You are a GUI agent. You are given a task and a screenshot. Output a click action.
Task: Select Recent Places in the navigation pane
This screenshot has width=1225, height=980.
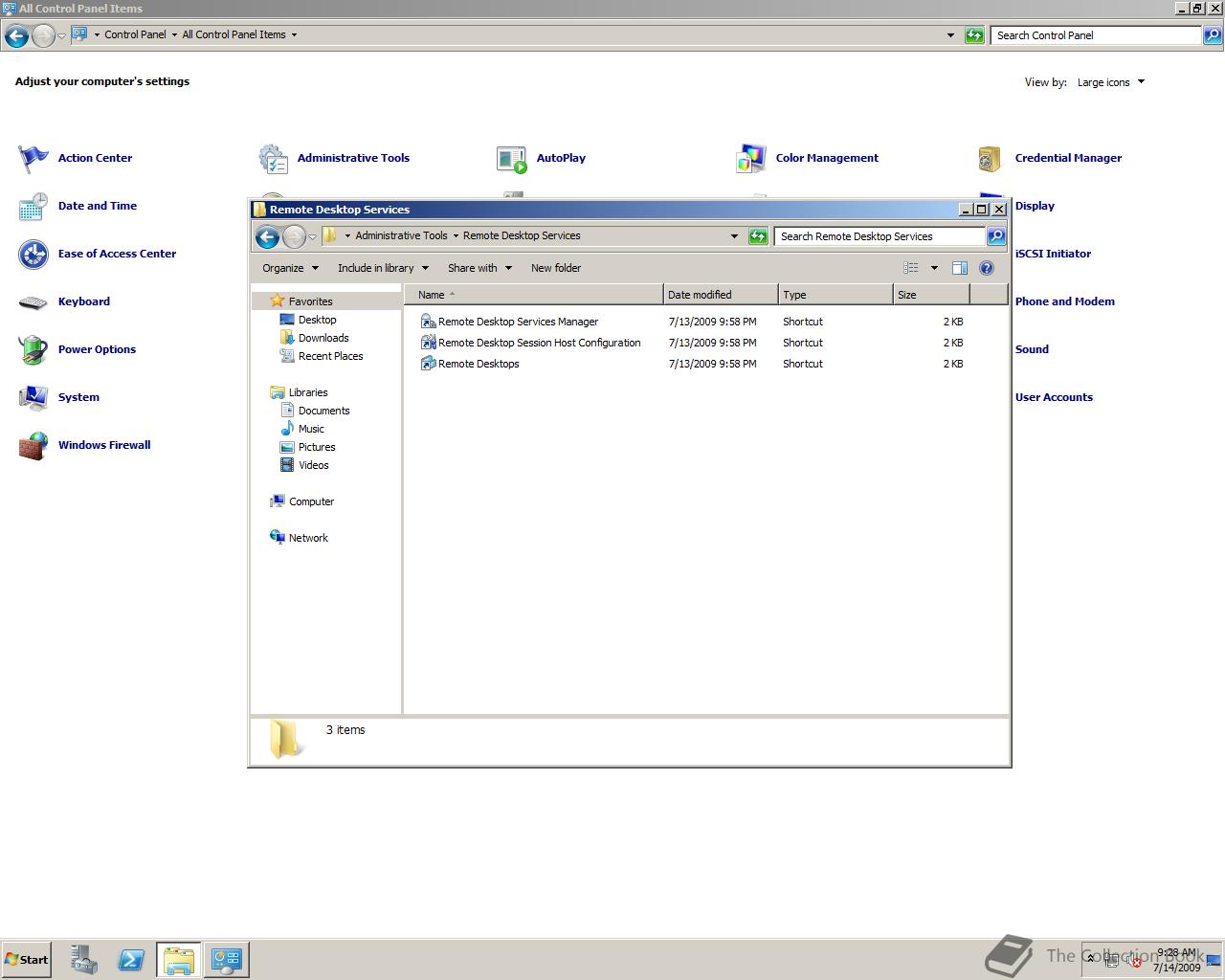pyautogui.click(x=330, y=356)
